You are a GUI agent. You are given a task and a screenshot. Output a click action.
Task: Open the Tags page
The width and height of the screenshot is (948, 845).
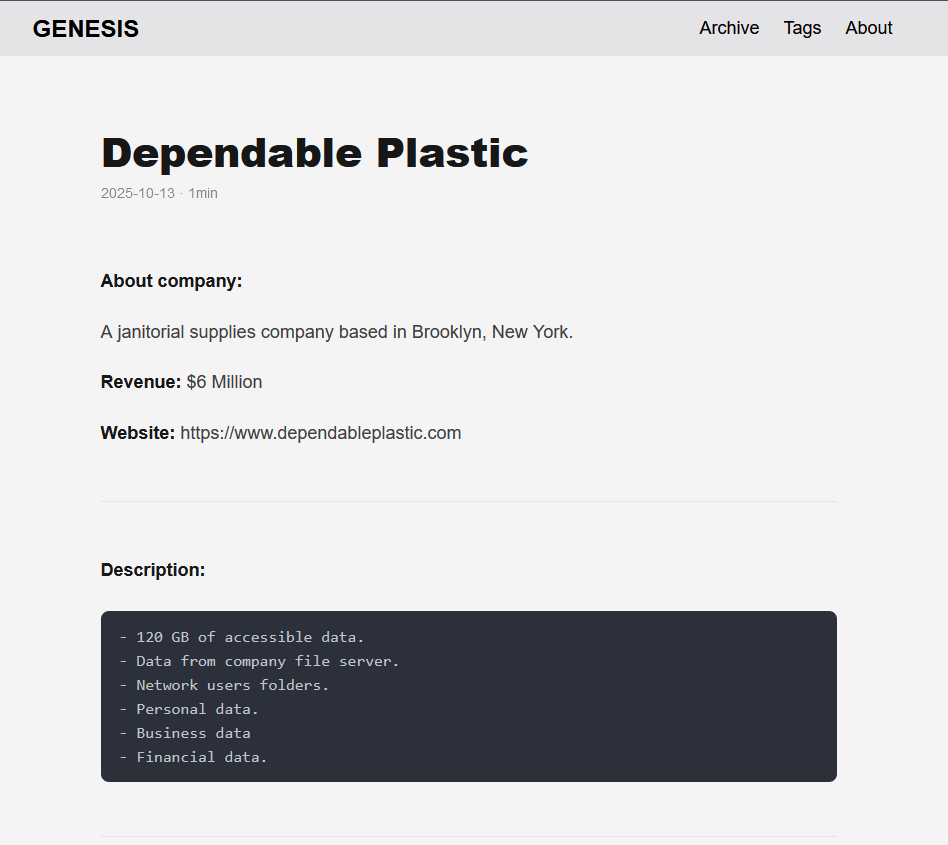point(802,28)
